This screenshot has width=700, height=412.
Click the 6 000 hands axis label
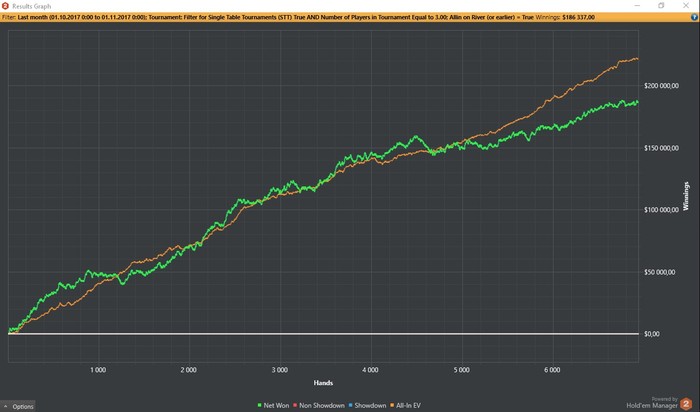[x=552, y=370]
